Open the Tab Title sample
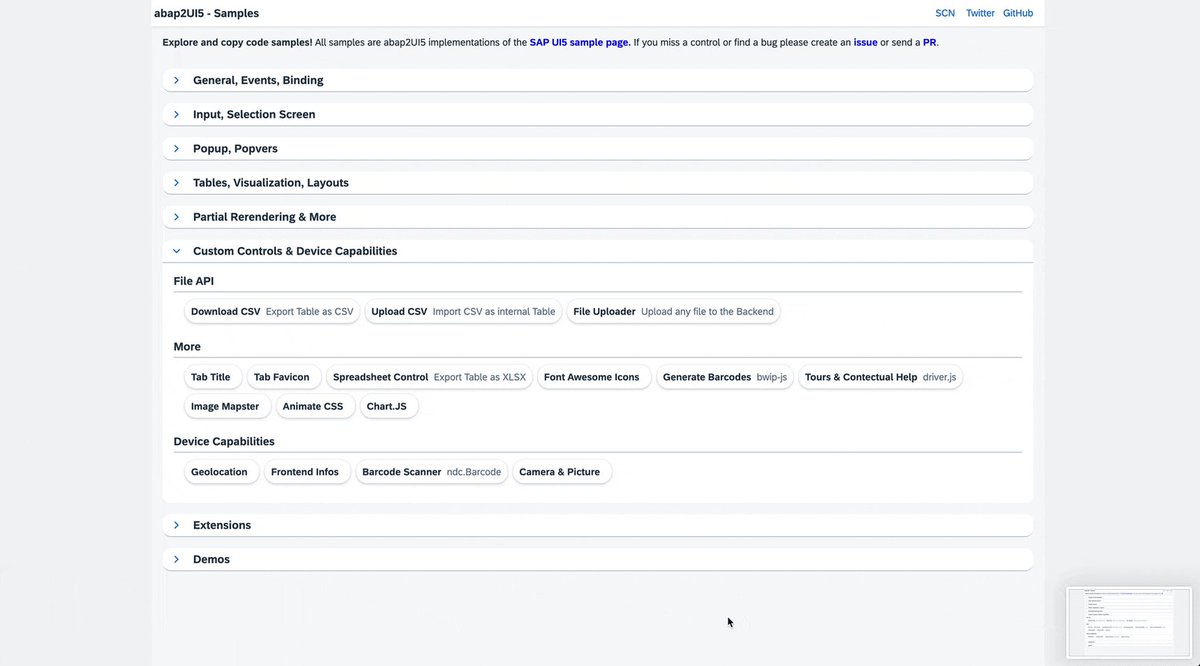 [213, 377]
